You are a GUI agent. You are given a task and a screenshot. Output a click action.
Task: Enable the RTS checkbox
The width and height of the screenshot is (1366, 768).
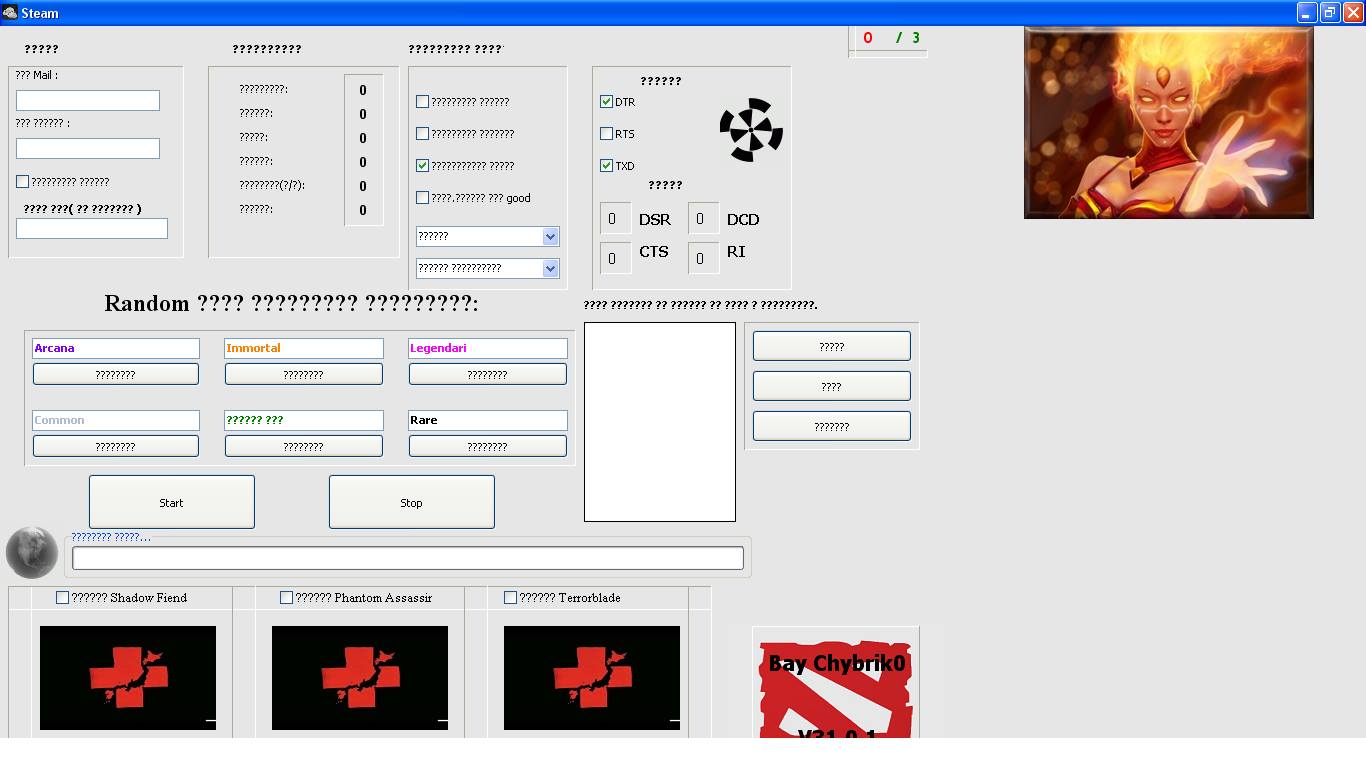[606, 134]
